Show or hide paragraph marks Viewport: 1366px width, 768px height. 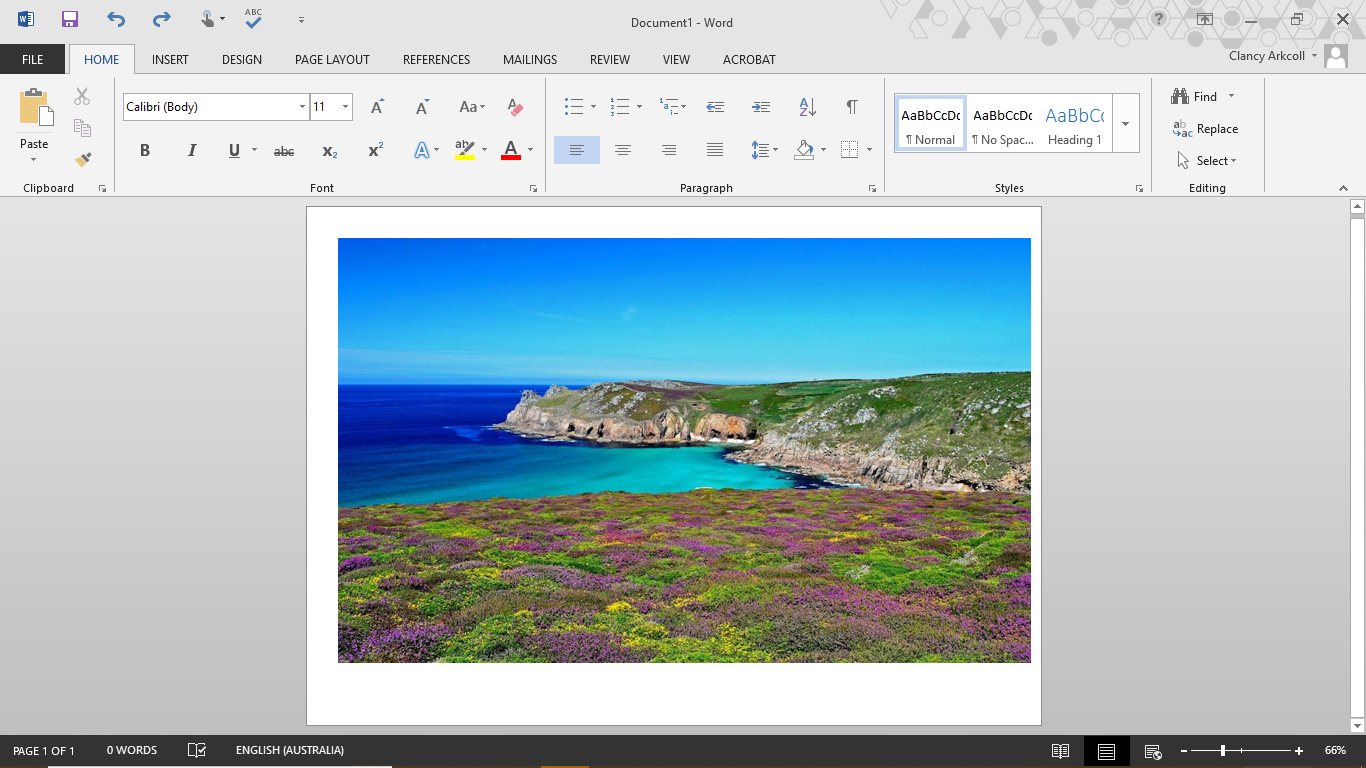point(852,107)
